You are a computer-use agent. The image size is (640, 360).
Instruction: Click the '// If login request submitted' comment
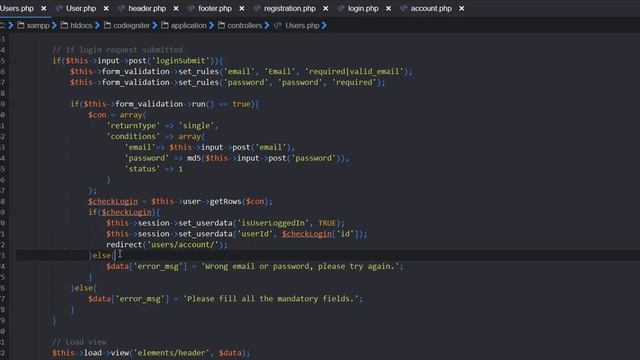point(118,50)
